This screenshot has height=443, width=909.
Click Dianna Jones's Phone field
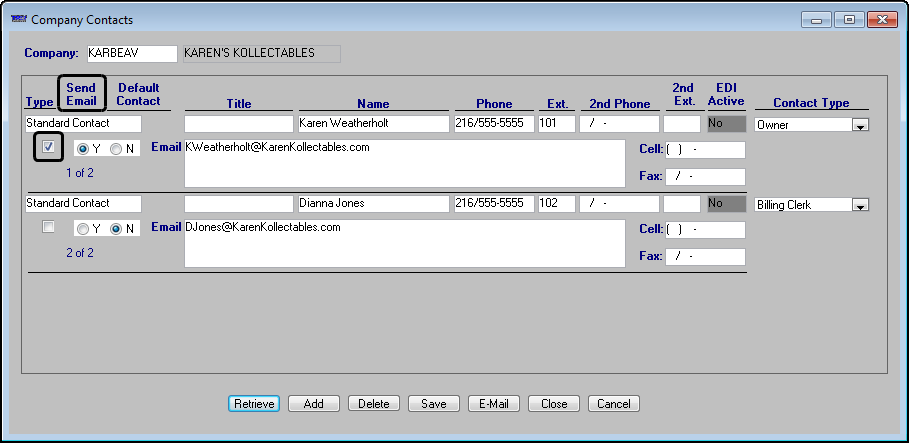pyautogui.click(x=494, y=204)
